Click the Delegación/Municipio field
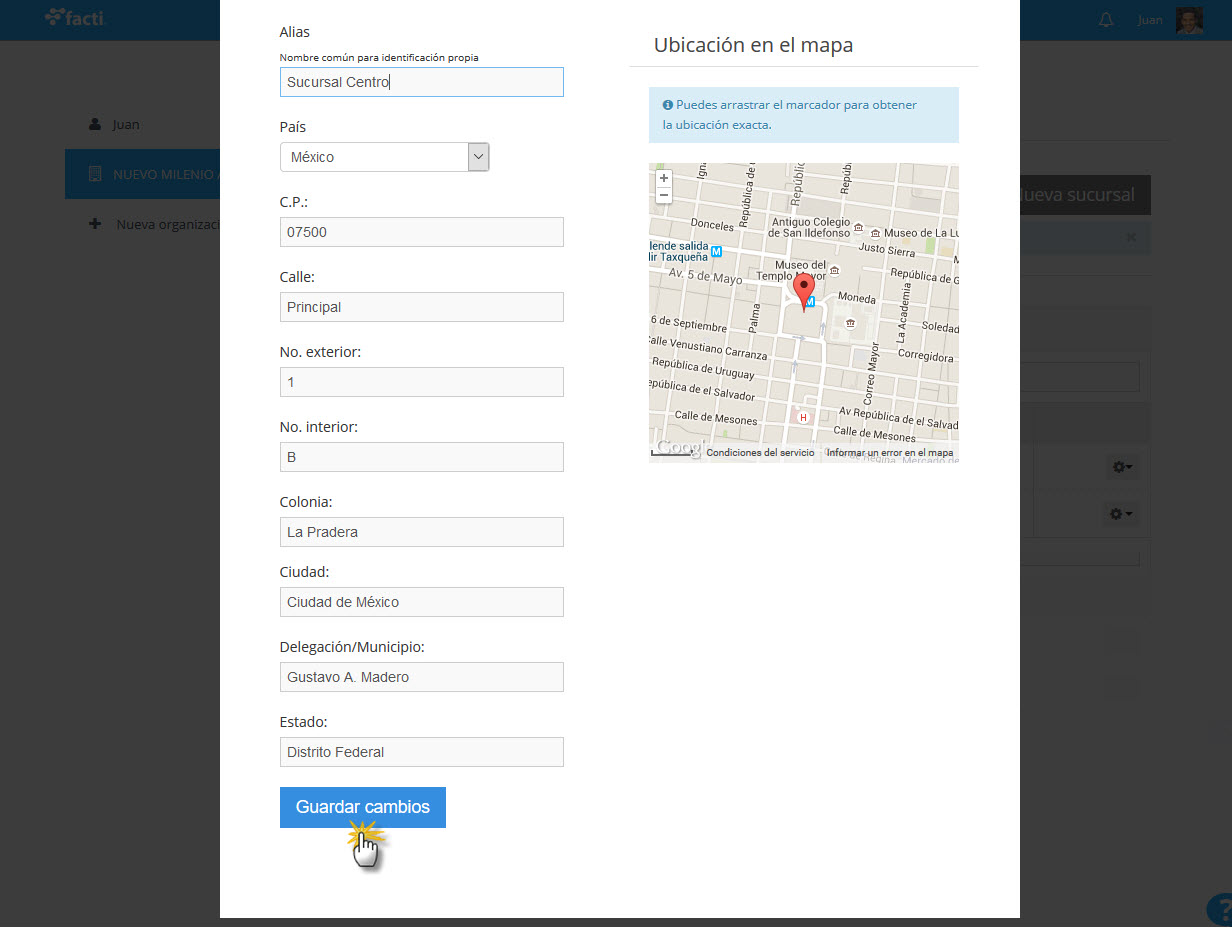 click(421, 677)
